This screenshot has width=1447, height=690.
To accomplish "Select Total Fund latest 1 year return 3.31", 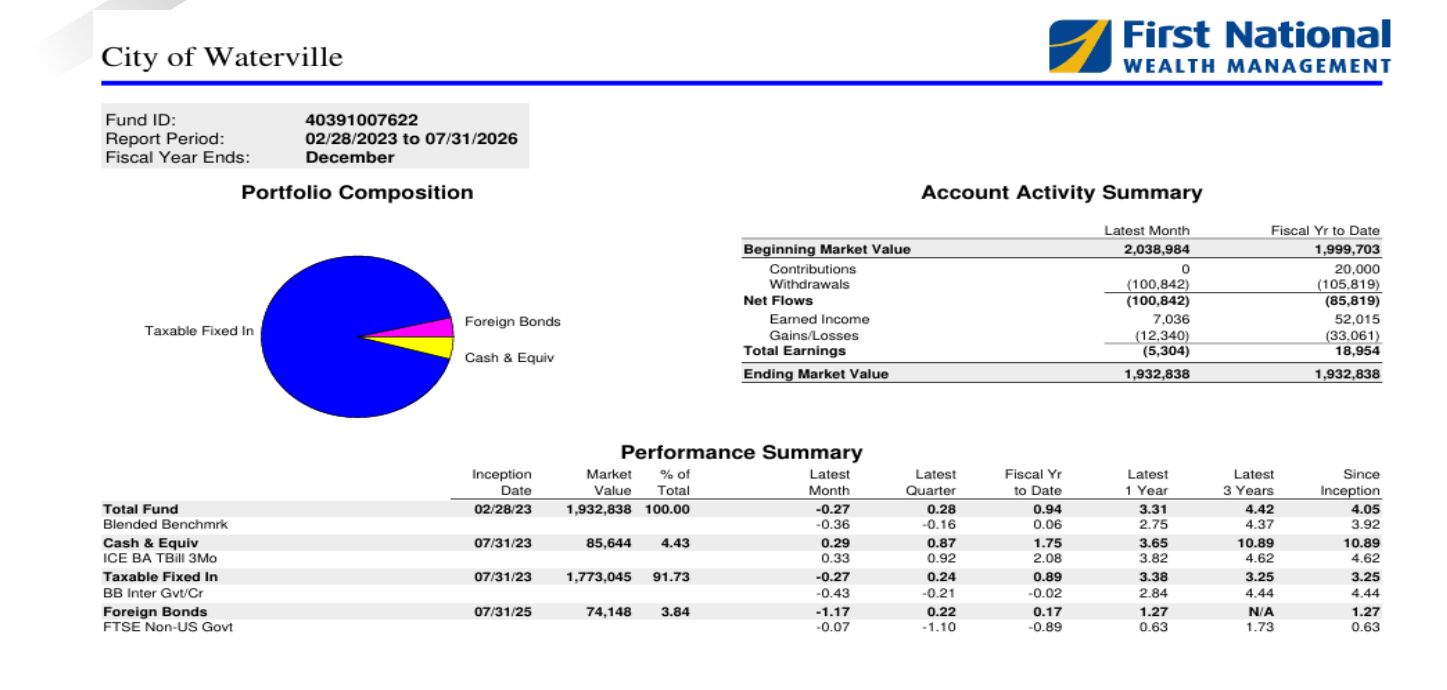I will (1154, 509).
